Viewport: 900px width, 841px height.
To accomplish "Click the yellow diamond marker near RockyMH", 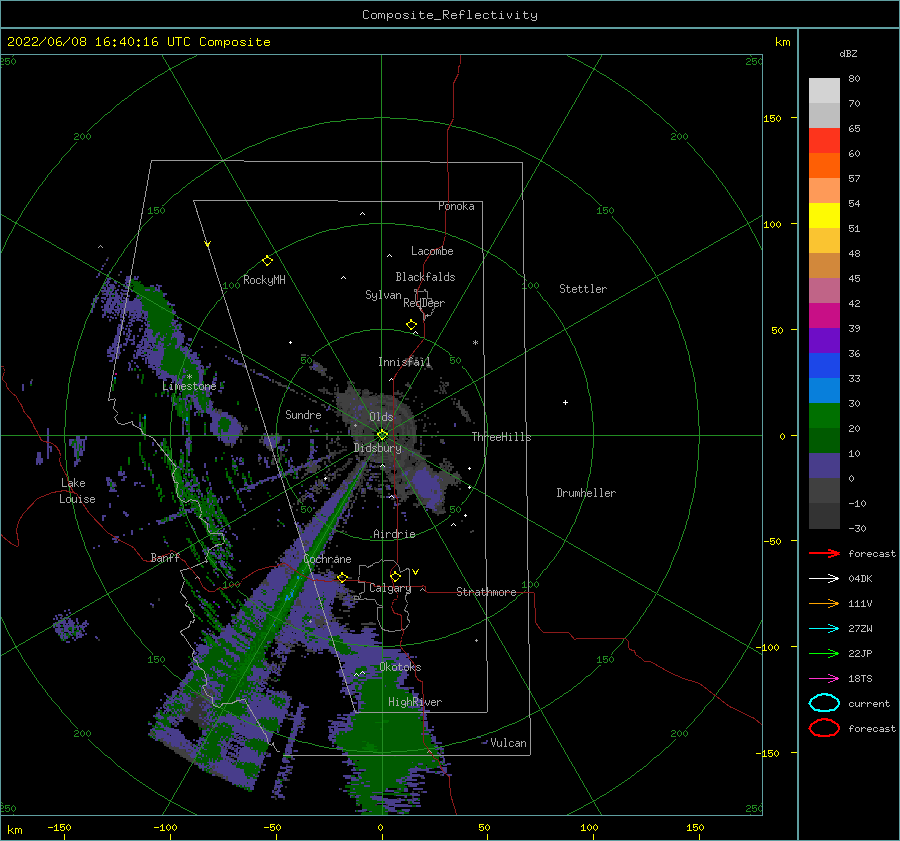I will (x=267, y=261).
